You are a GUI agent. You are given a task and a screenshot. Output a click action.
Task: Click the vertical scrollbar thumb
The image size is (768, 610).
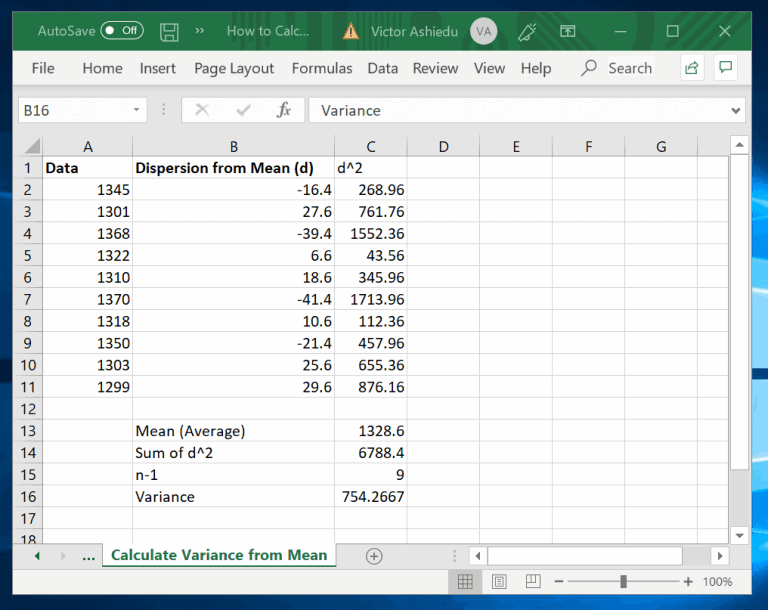(x=739, y=312)
